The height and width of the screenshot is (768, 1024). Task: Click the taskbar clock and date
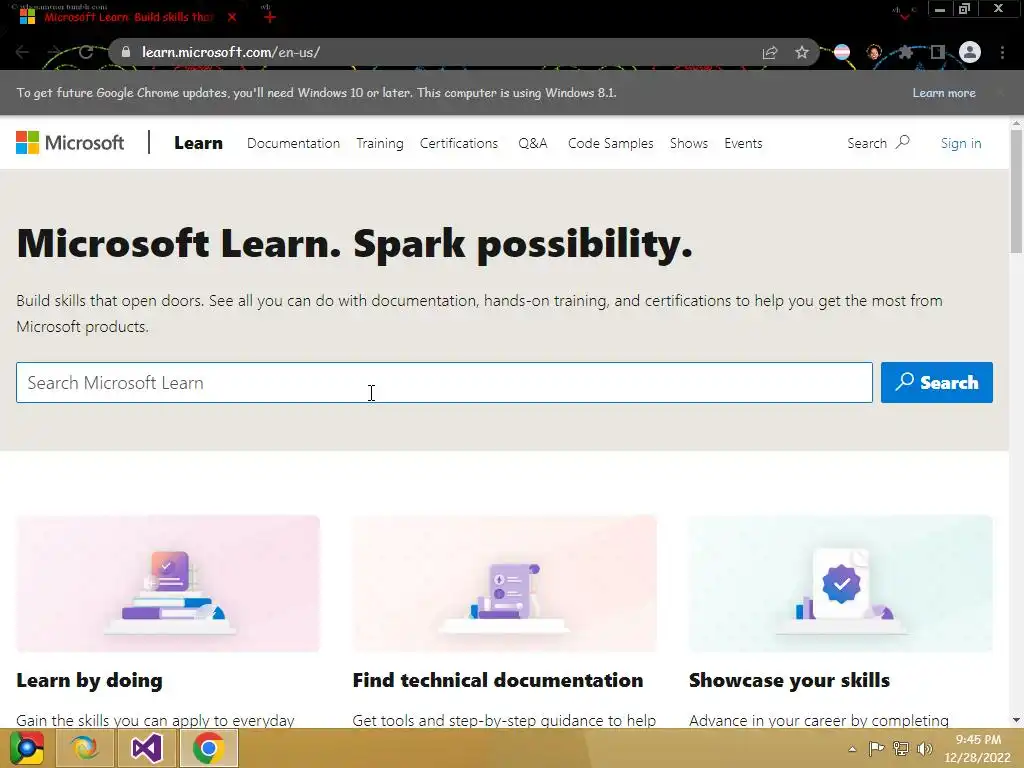978,748
